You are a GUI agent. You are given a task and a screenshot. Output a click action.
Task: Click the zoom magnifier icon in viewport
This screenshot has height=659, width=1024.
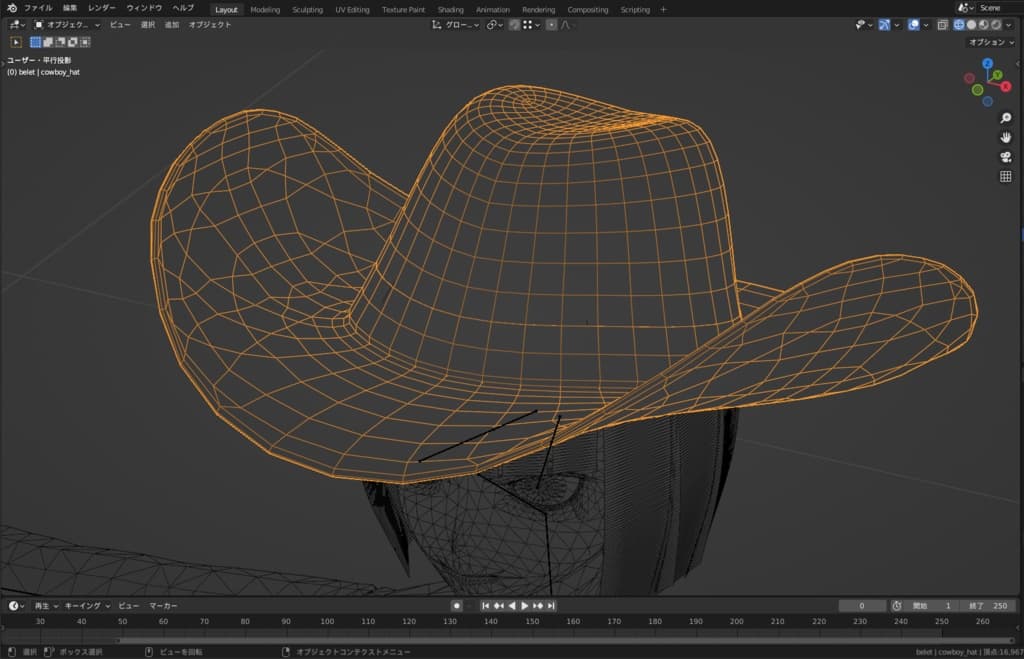pyautogui.click(x=1006, y=118)
